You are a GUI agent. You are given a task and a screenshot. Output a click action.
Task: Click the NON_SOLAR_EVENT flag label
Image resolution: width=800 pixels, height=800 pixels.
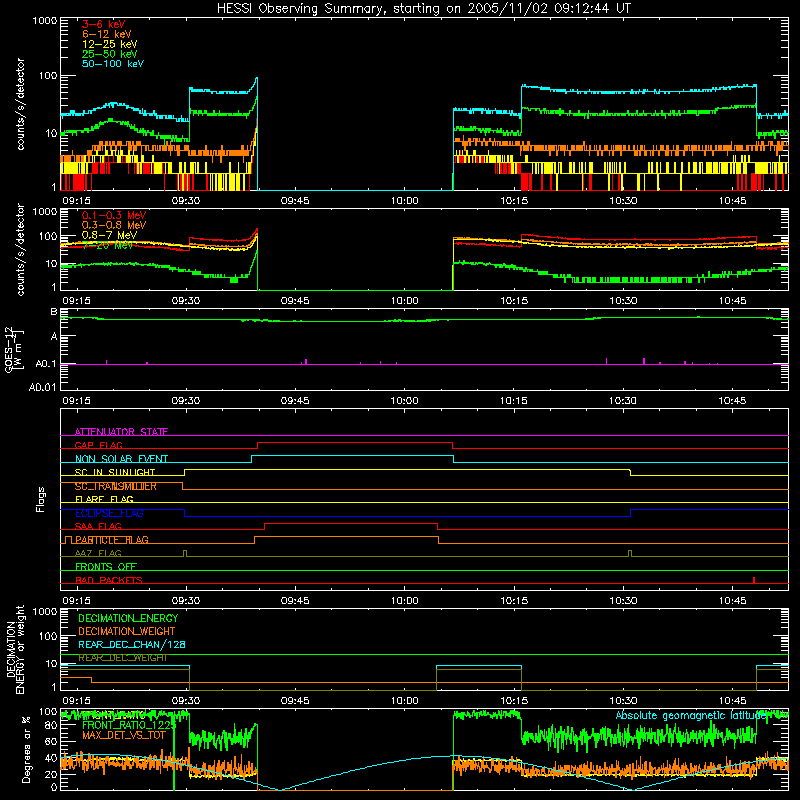[121, 459]
